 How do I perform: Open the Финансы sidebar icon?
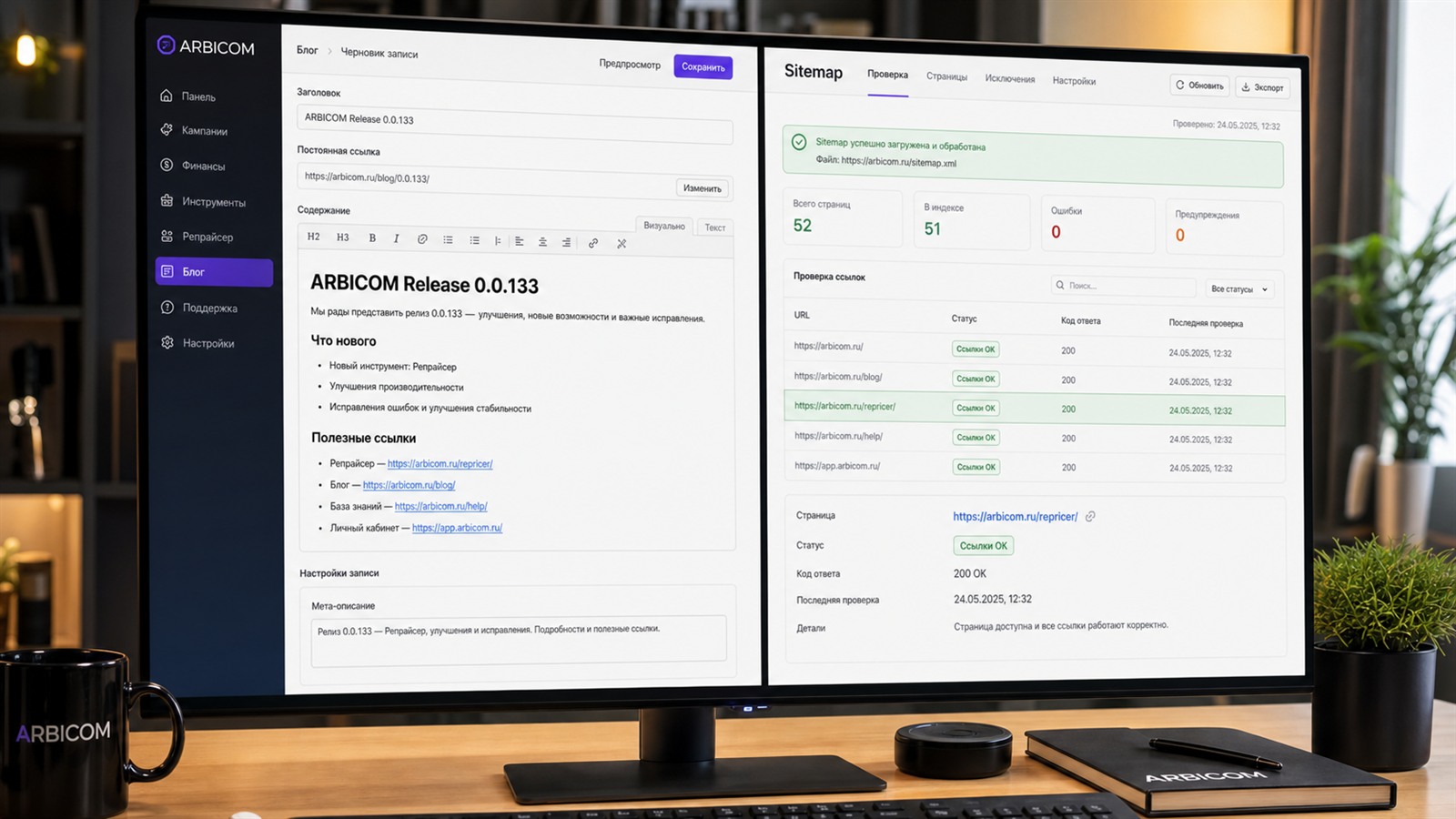point(167,165)
